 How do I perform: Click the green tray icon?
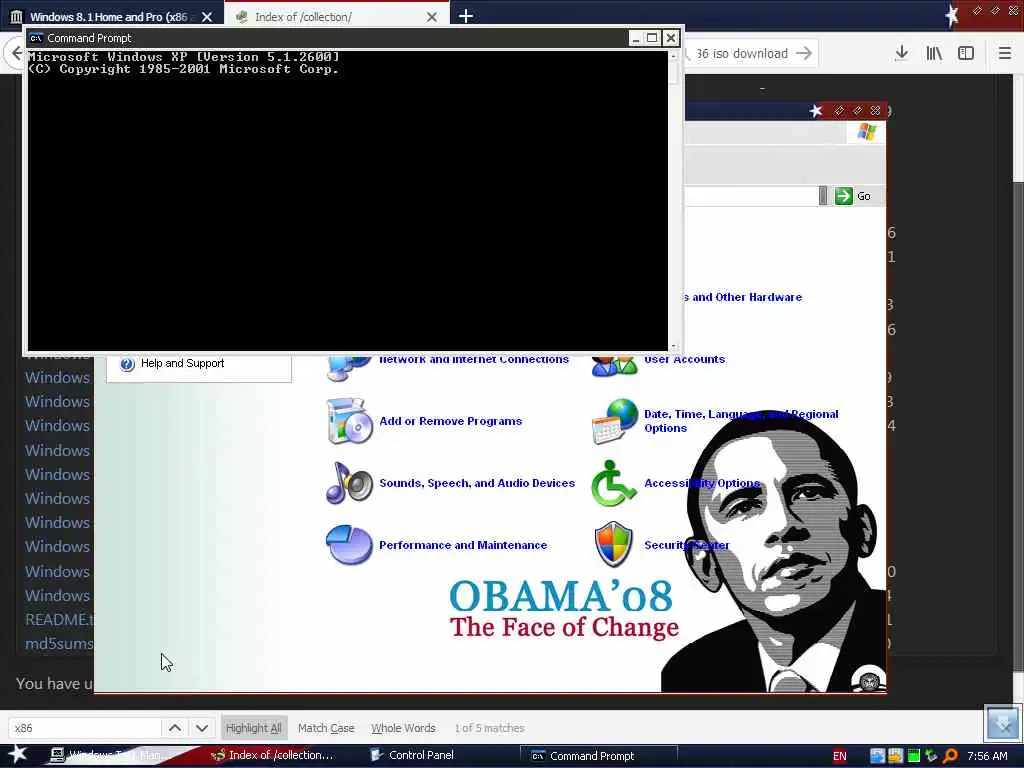(x=914, y=756)
